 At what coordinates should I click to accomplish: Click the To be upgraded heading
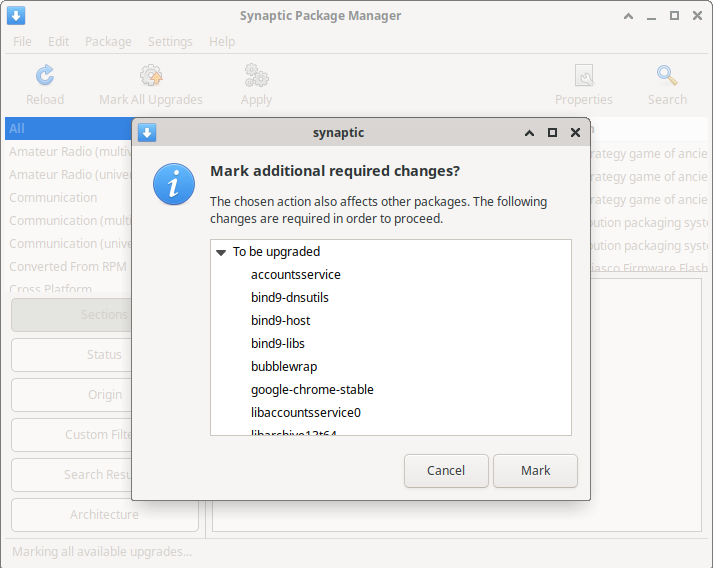(276, 251)
